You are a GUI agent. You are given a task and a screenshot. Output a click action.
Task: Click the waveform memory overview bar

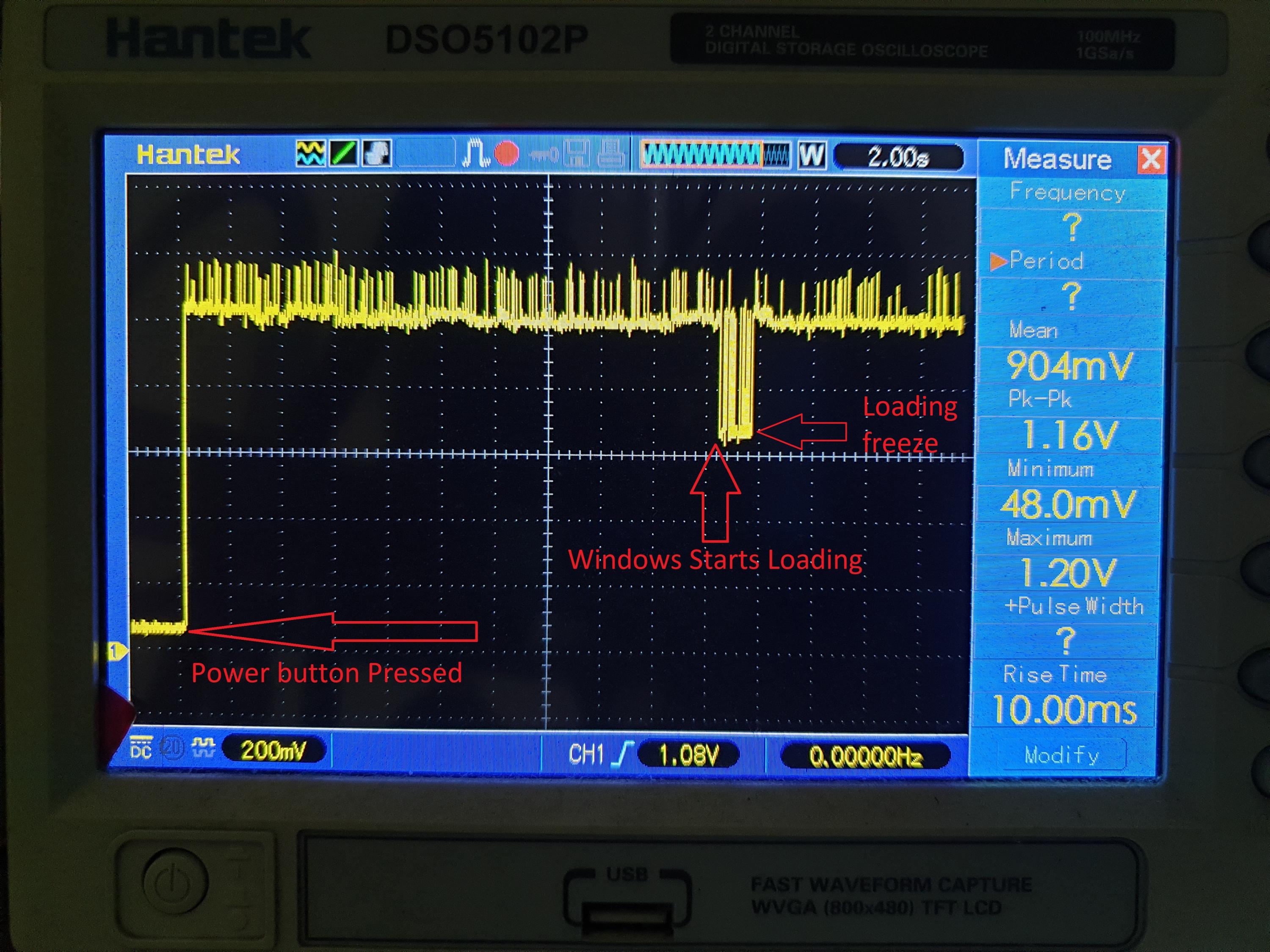(715, 155)
